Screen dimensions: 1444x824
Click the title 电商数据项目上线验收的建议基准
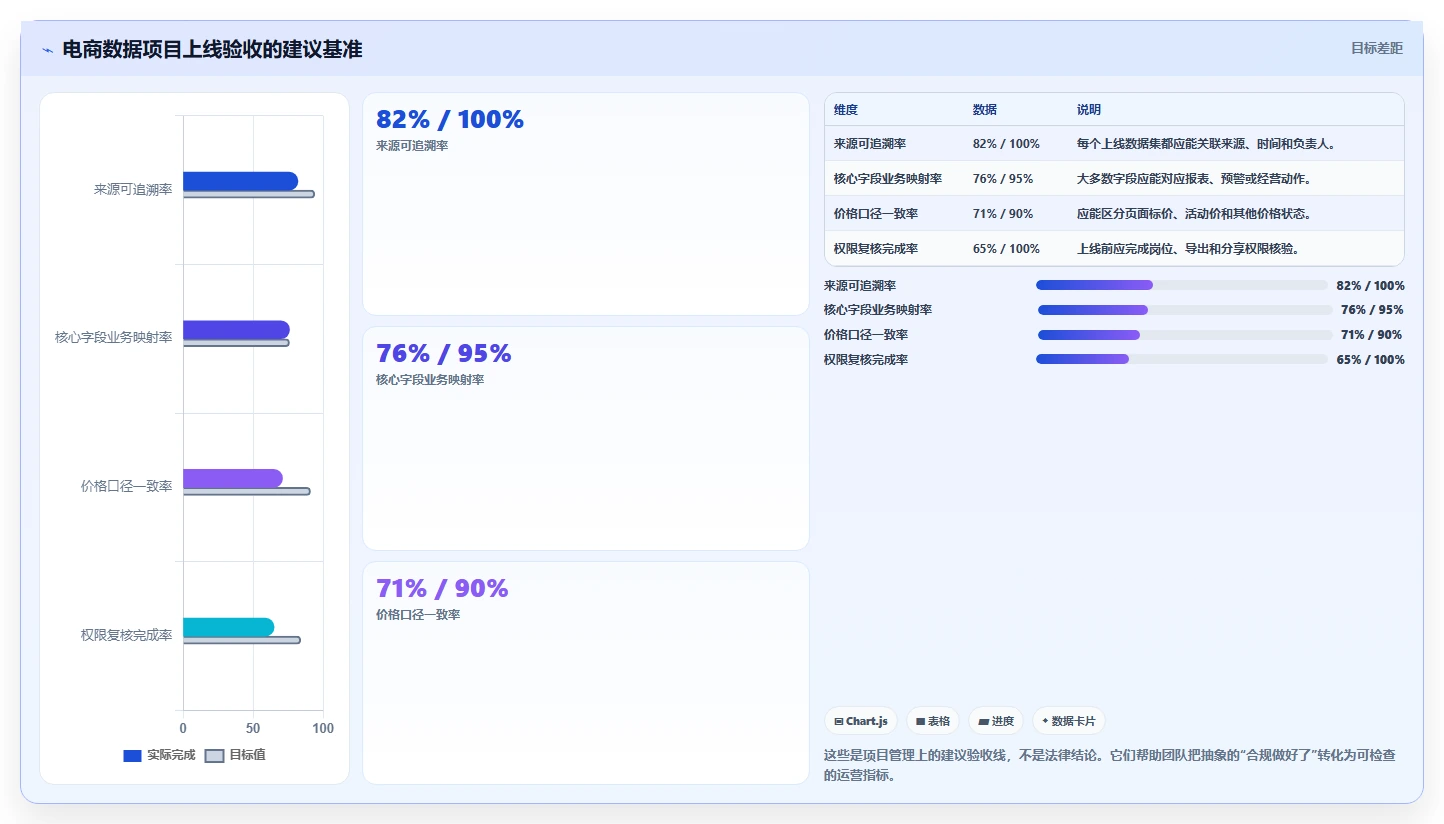point(212,49)
